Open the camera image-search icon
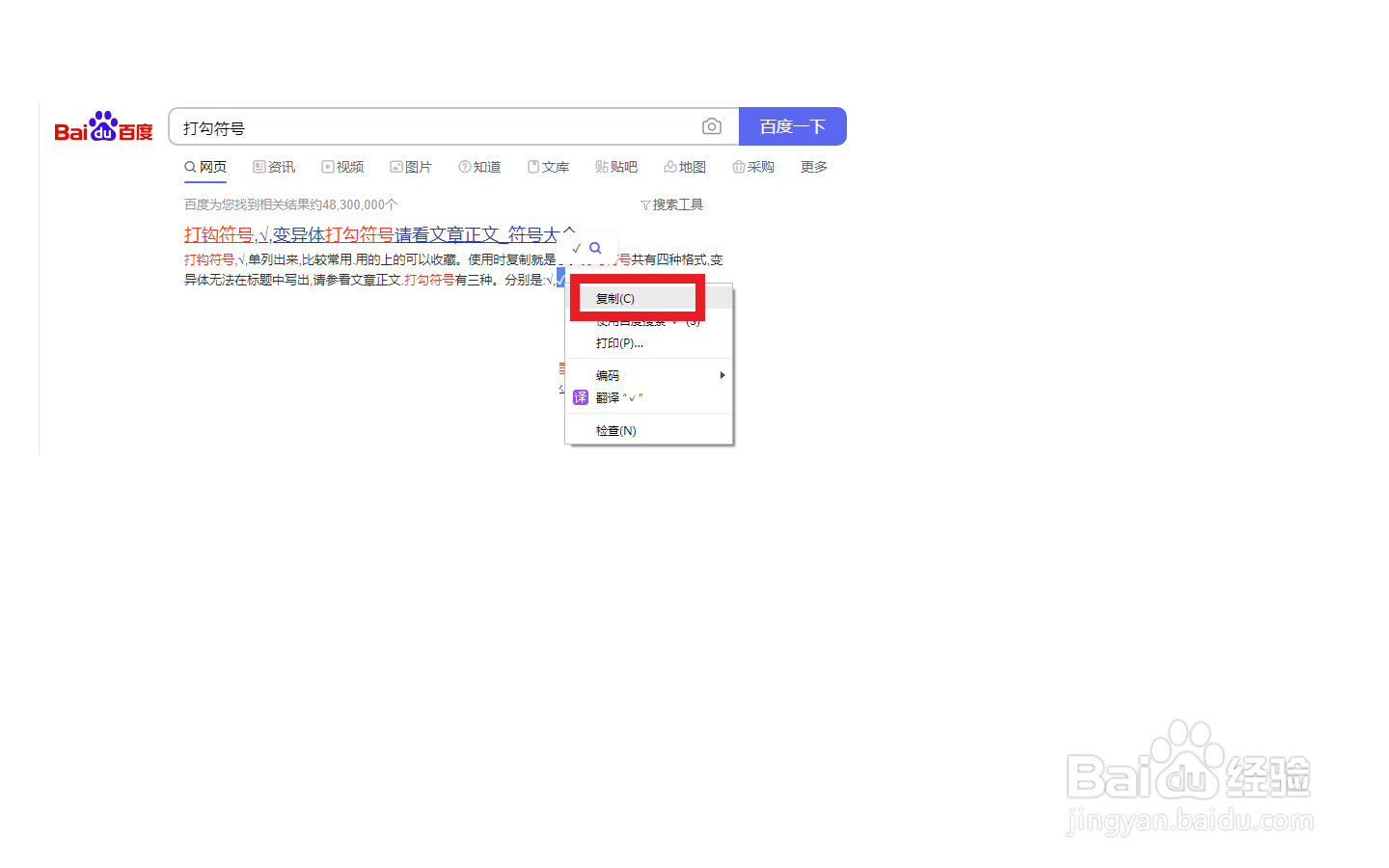The height and width of the screenshot is (868, 1389). pos(711,126)
